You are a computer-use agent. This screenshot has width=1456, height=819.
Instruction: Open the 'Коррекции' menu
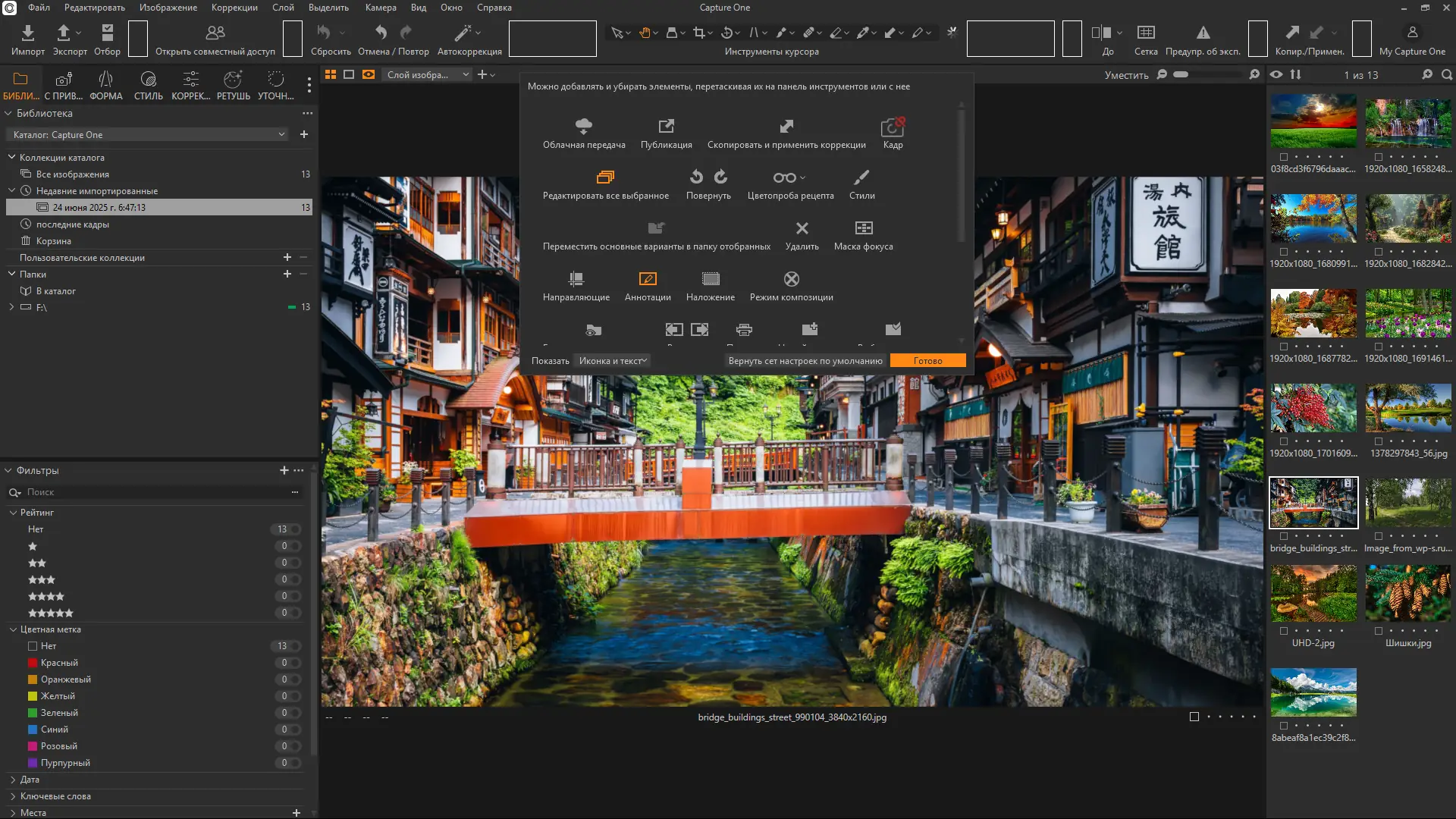(x=234, y=8)
